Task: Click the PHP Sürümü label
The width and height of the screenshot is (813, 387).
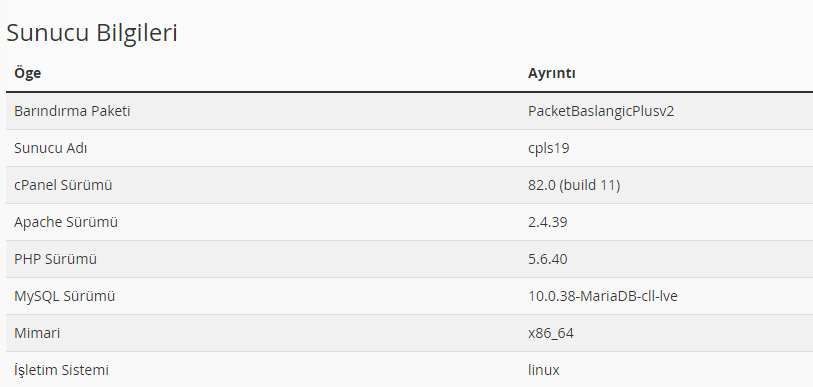Action: 55,259
